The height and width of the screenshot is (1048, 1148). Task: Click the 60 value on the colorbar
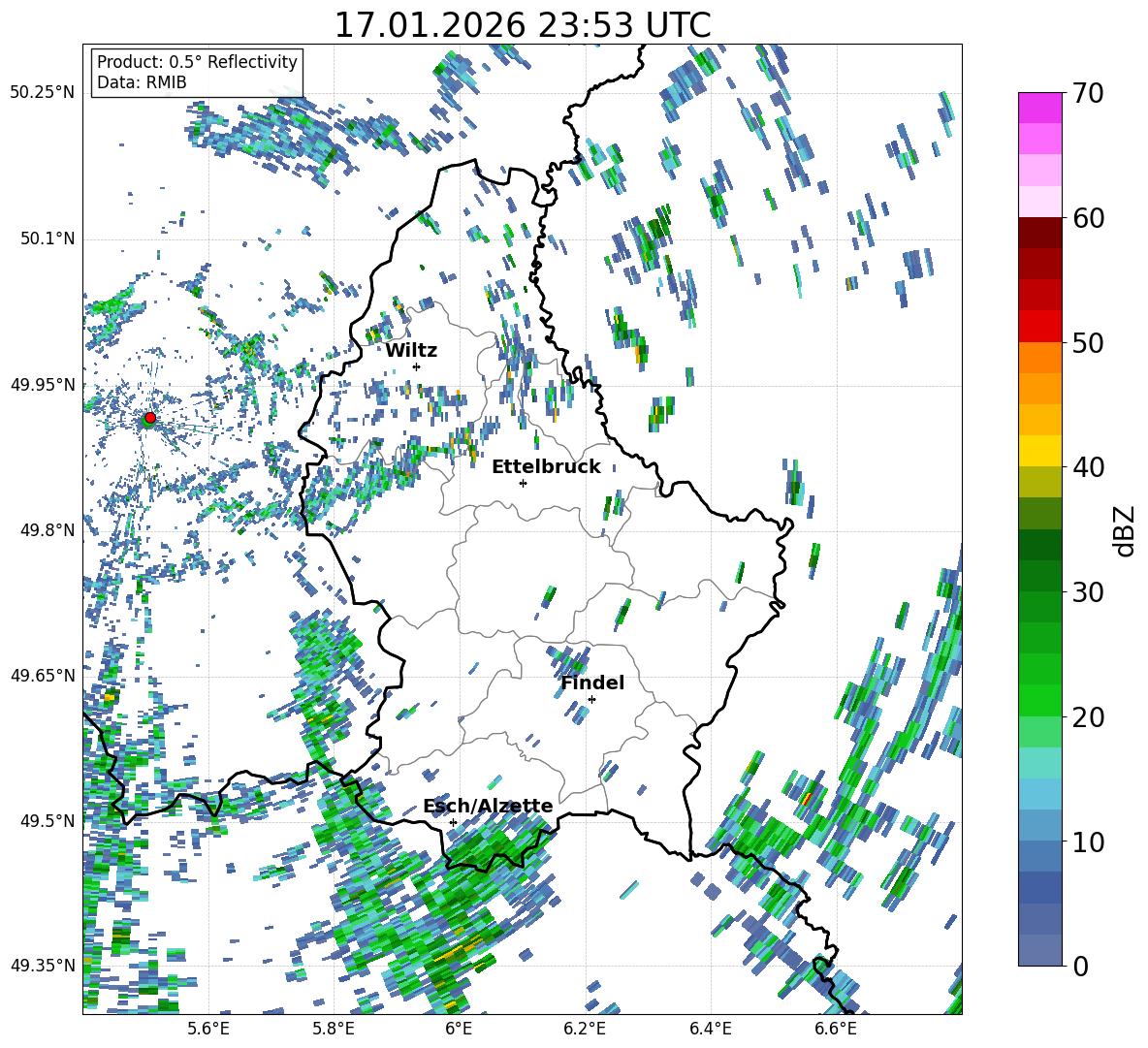point(1088,218)
